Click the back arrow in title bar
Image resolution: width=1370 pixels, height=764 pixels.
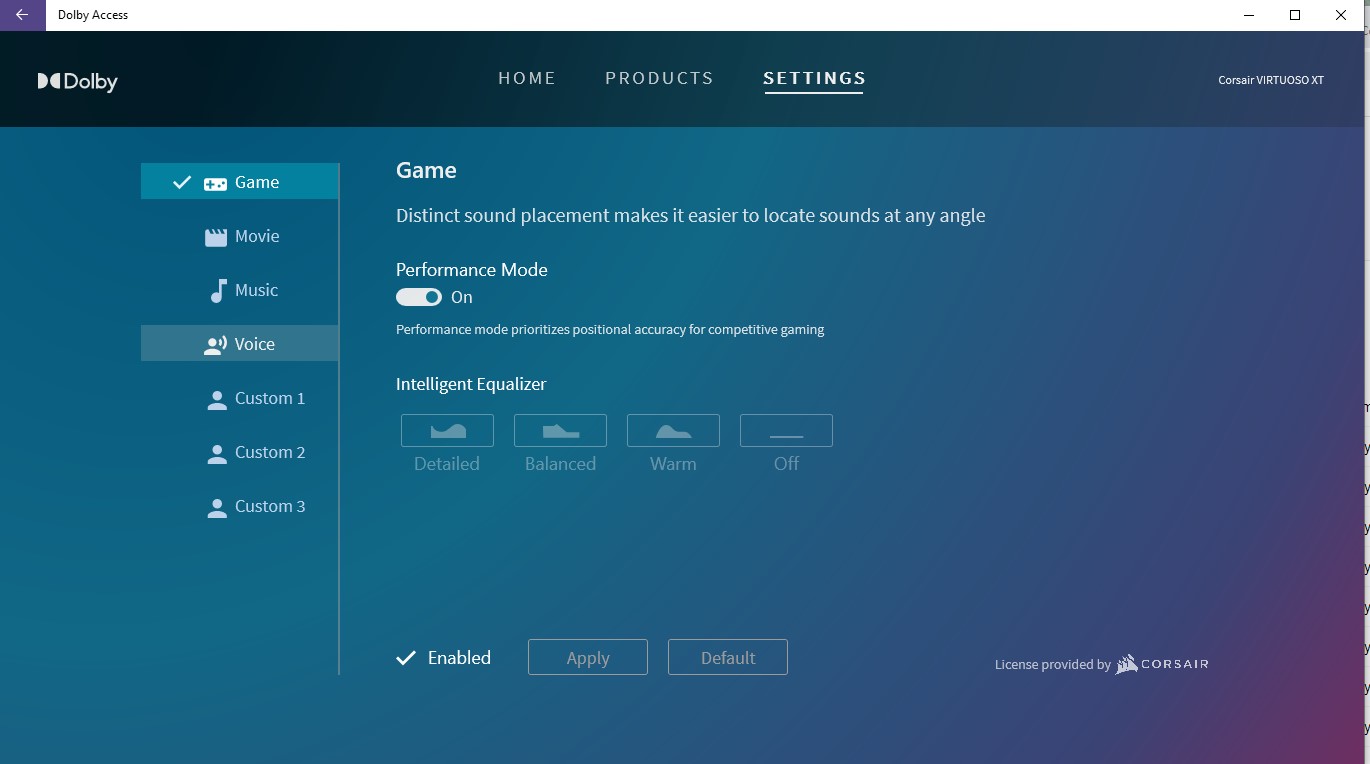(x=22, y=15)
